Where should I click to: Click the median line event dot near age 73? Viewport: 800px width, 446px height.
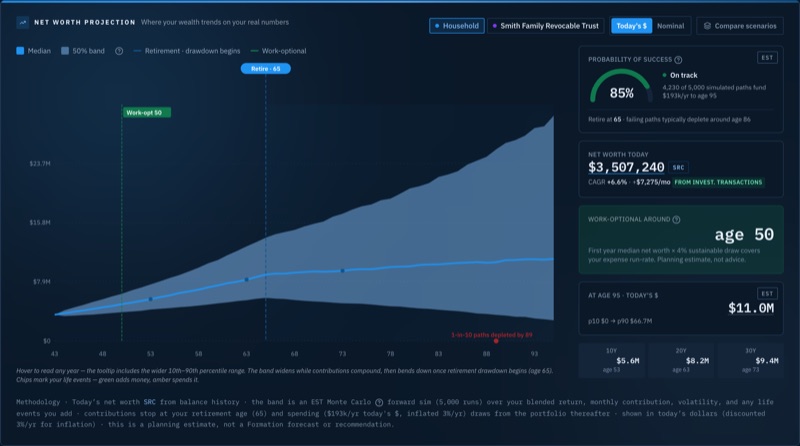point(342,271)
